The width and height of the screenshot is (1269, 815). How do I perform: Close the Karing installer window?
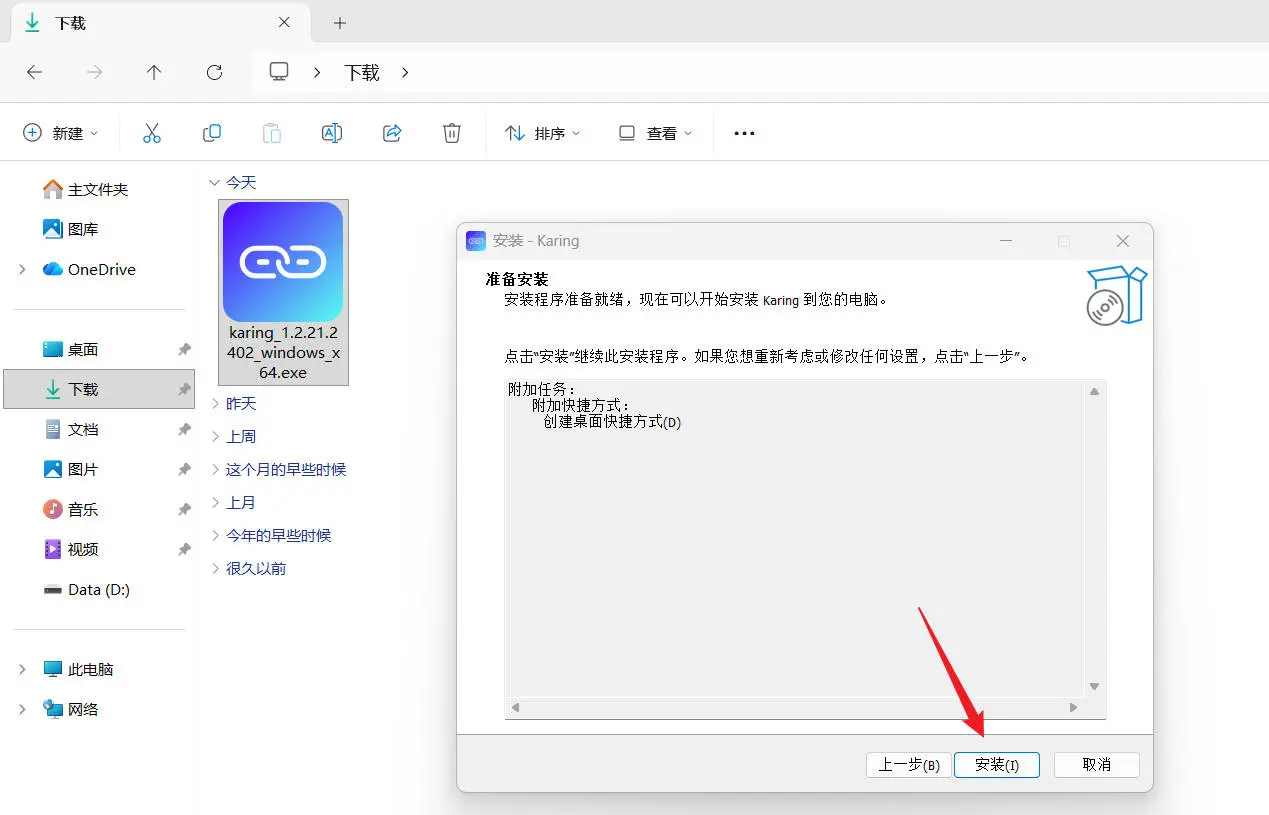(1123, 241)
